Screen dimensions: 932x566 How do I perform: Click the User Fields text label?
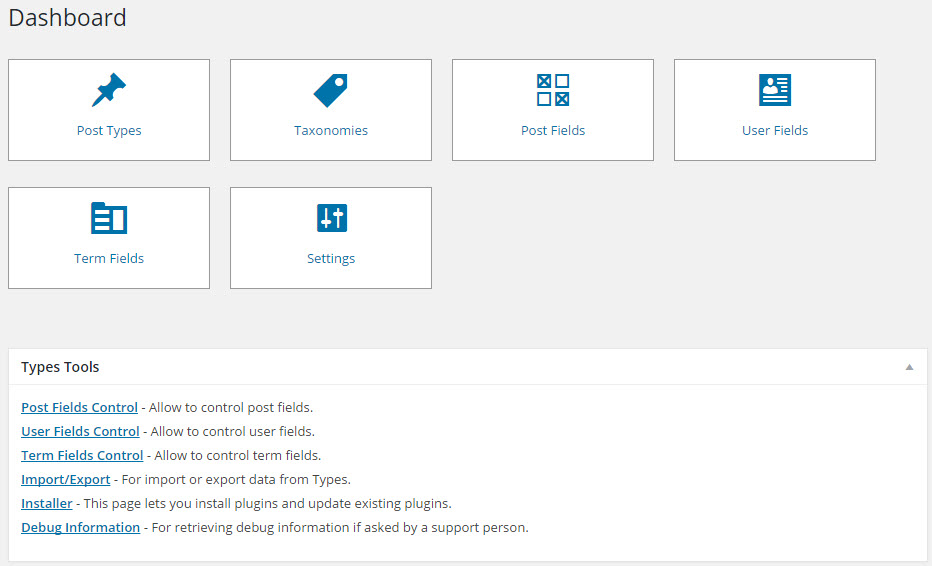pos(774,130)
